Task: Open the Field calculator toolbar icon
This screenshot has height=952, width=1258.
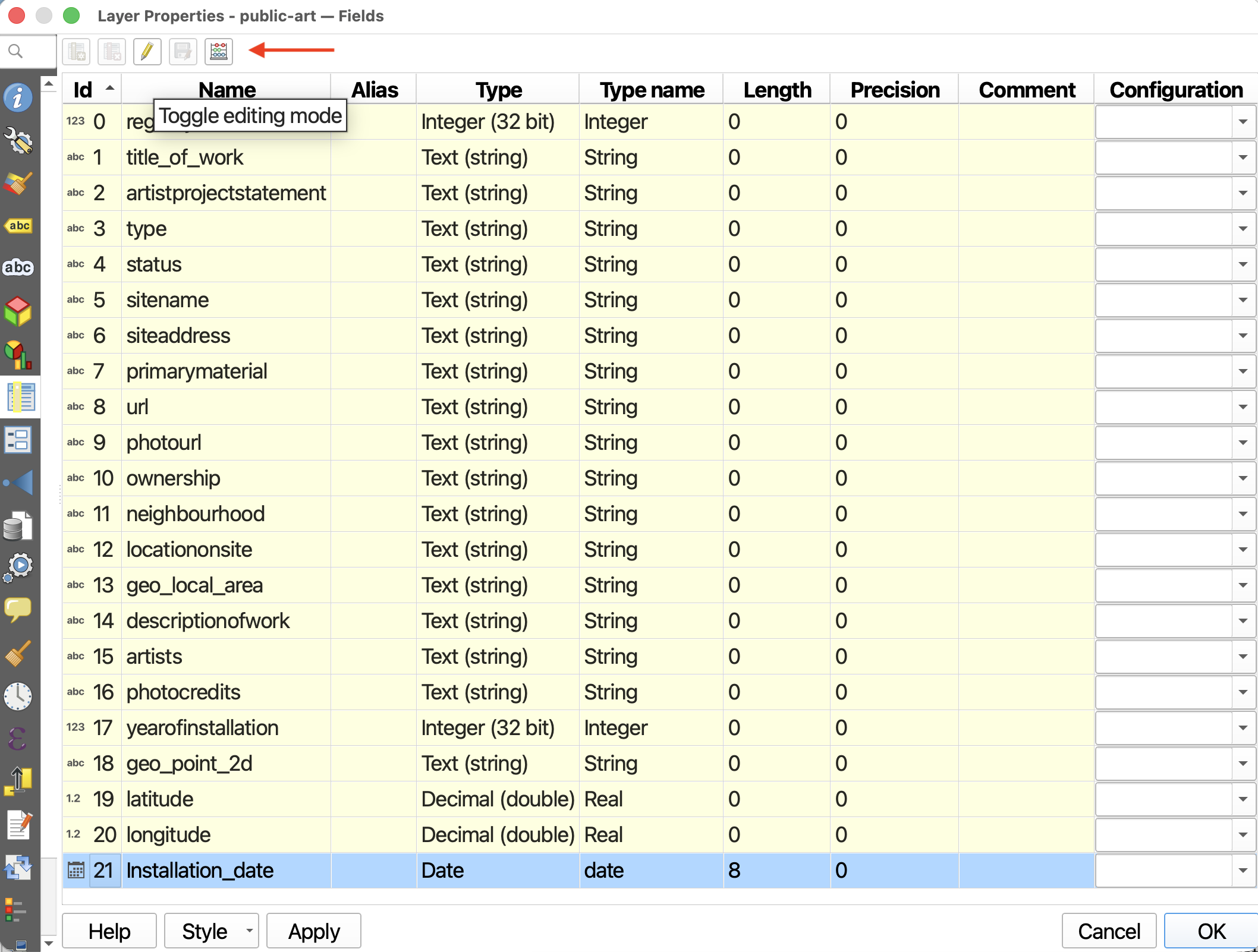Action: (219, 52)
